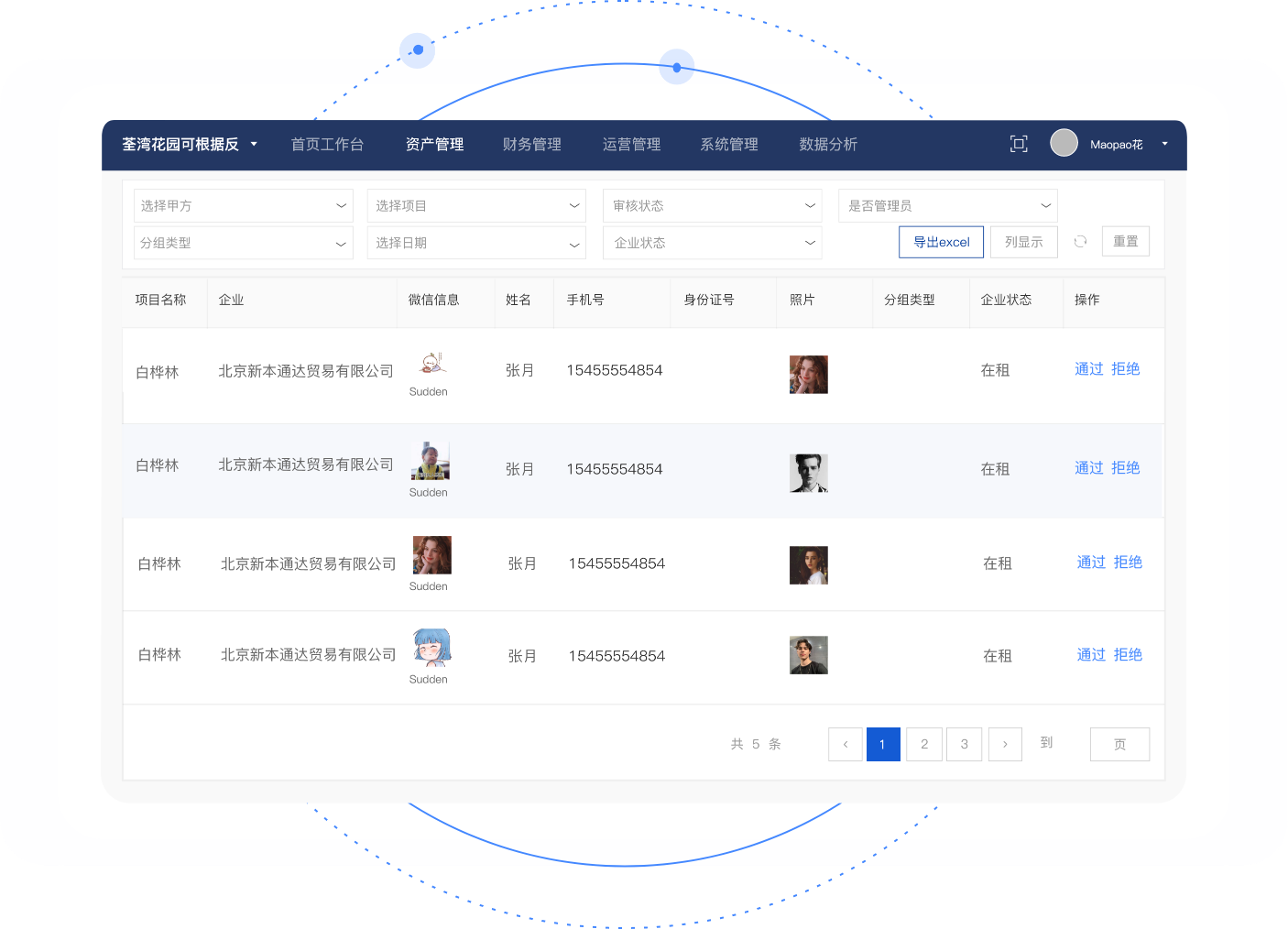Open the 审核状态 dropdown
Image resolution: width=1288 pixels, height=929 pixels.
712,205
